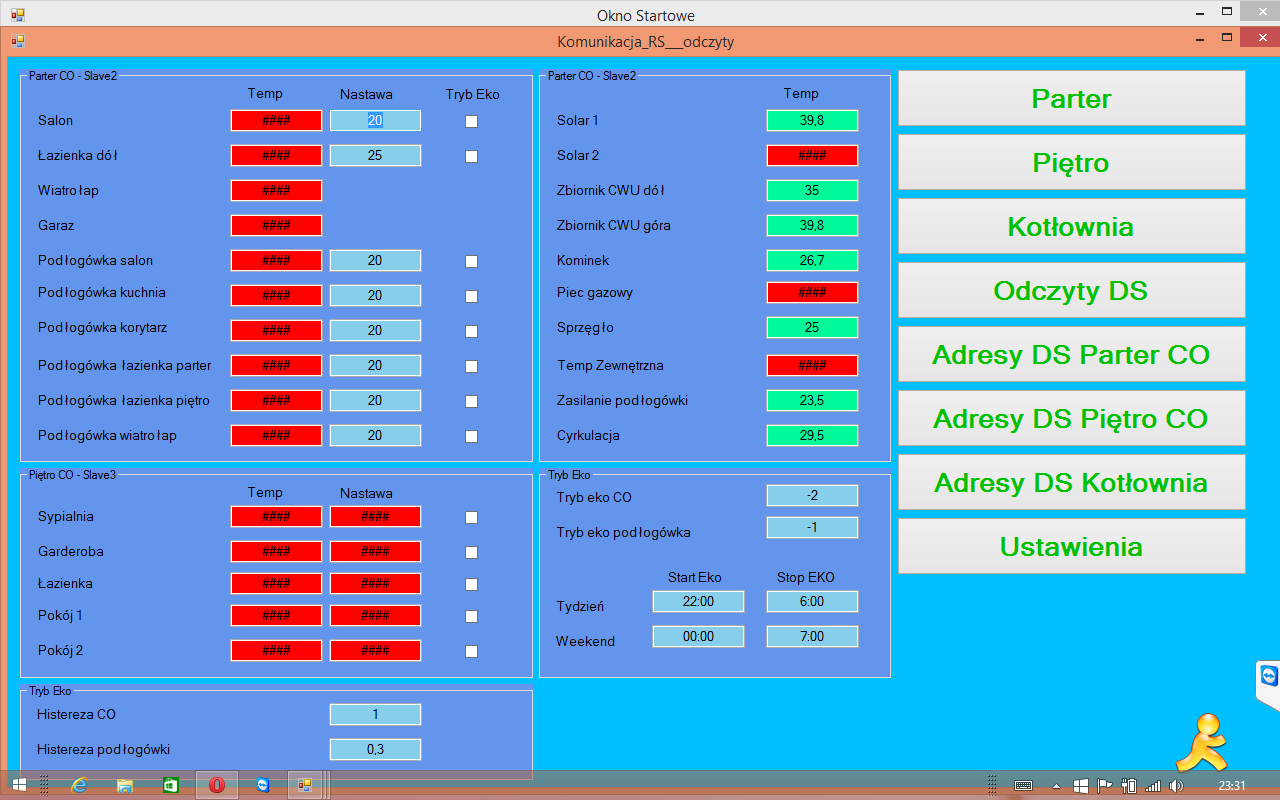Open Ustawienia settings button

click(x=1072, y=546)
